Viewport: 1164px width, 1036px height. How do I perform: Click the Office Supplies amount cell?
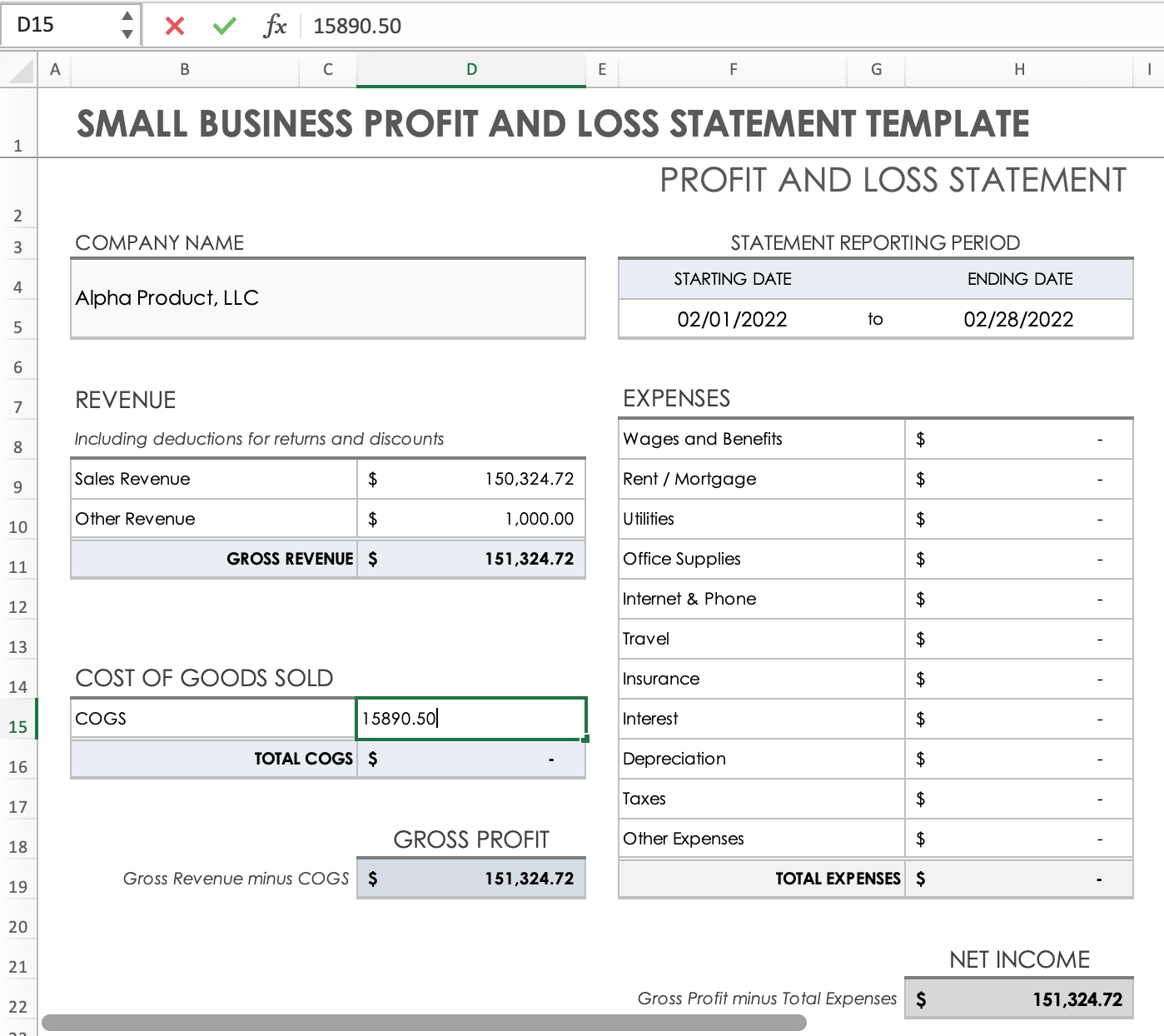tap(1019, 559)
